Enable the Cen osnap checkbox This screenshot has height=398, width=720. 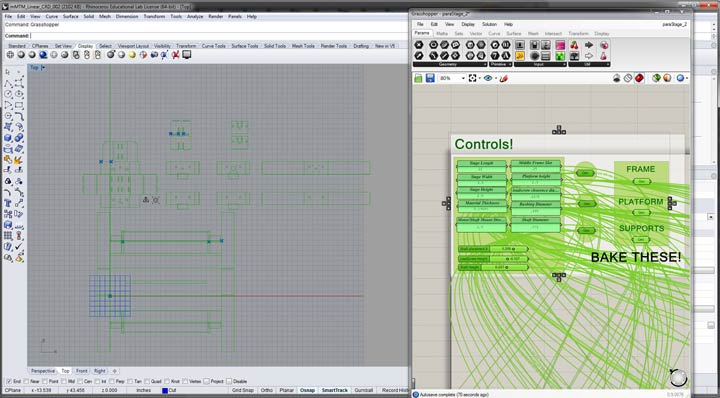[80, 381]
